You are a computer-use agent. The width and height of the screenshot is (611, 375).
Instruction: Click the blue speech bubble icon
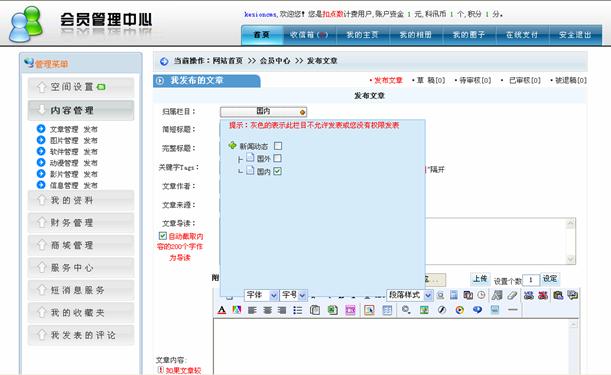coord(477,310)
